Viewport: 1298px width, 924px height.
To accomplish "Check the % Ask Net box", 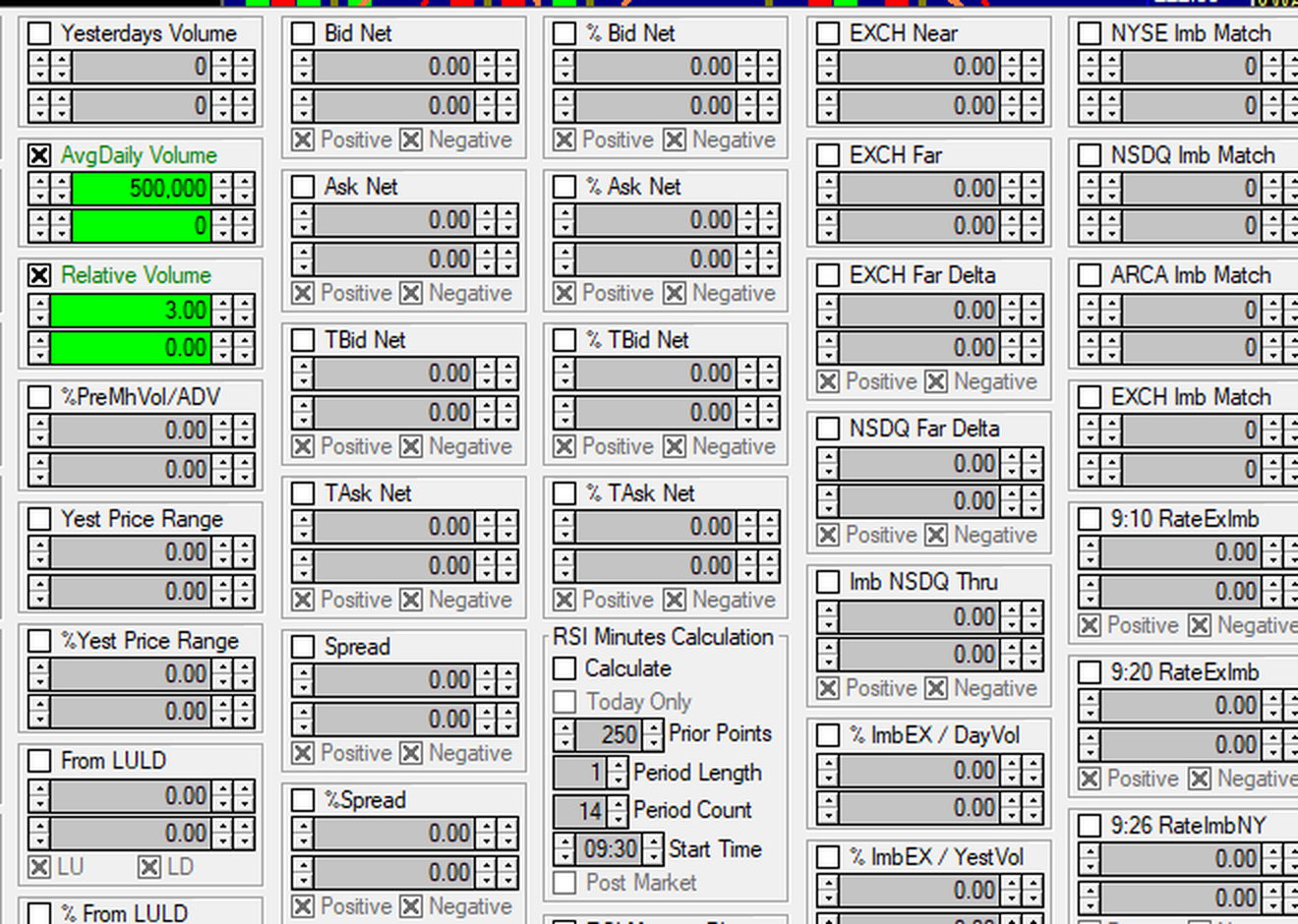I will 564,187.
